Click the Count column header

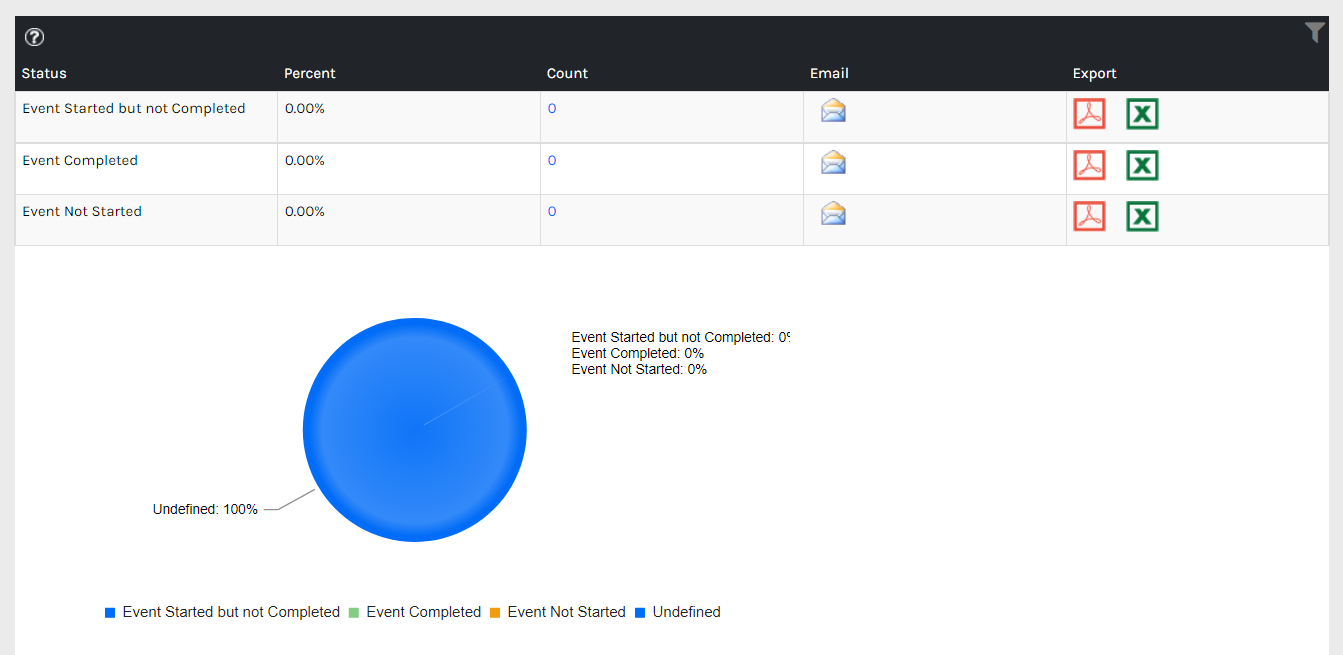point(567,73)
